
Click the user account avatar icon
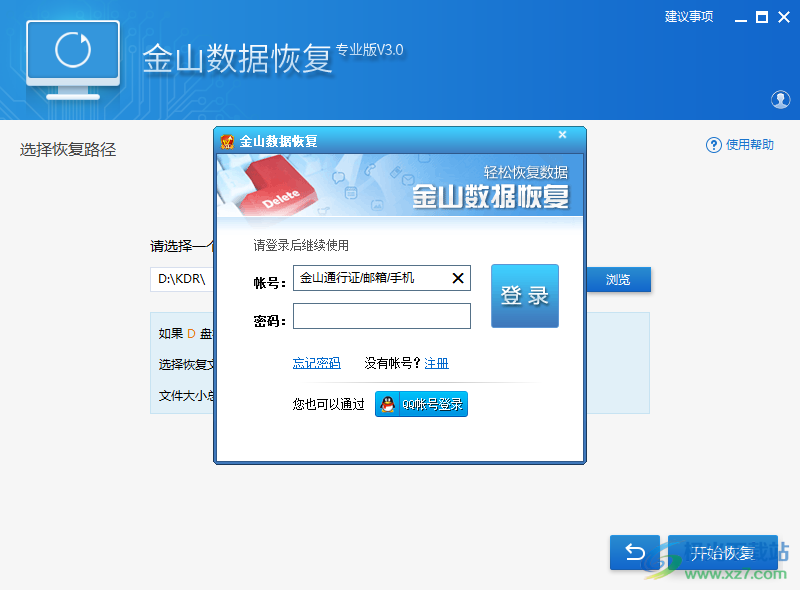click(780, 100)
